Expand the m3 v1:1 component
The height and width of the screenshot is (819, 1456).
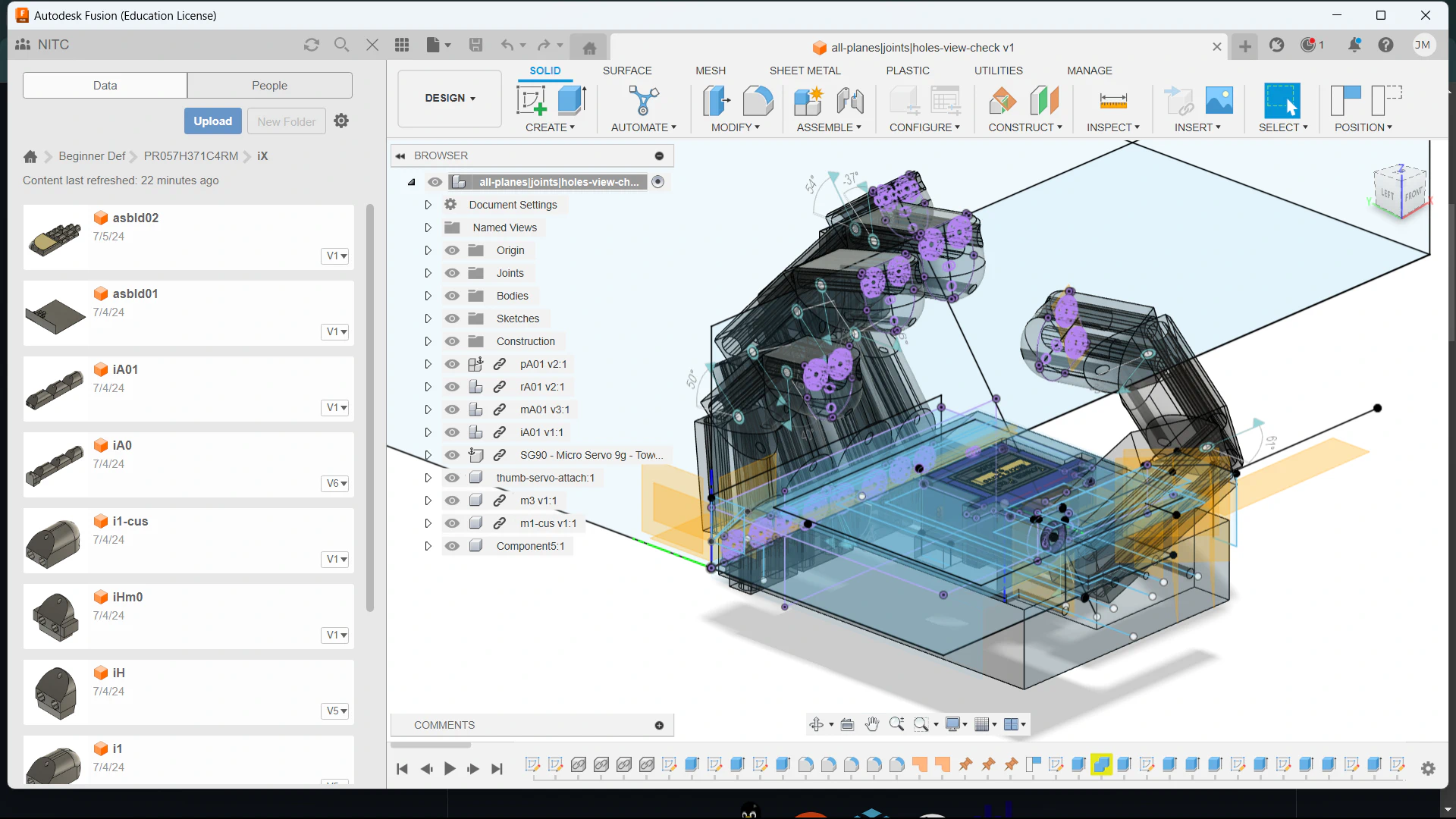click(x=428, y=500)
